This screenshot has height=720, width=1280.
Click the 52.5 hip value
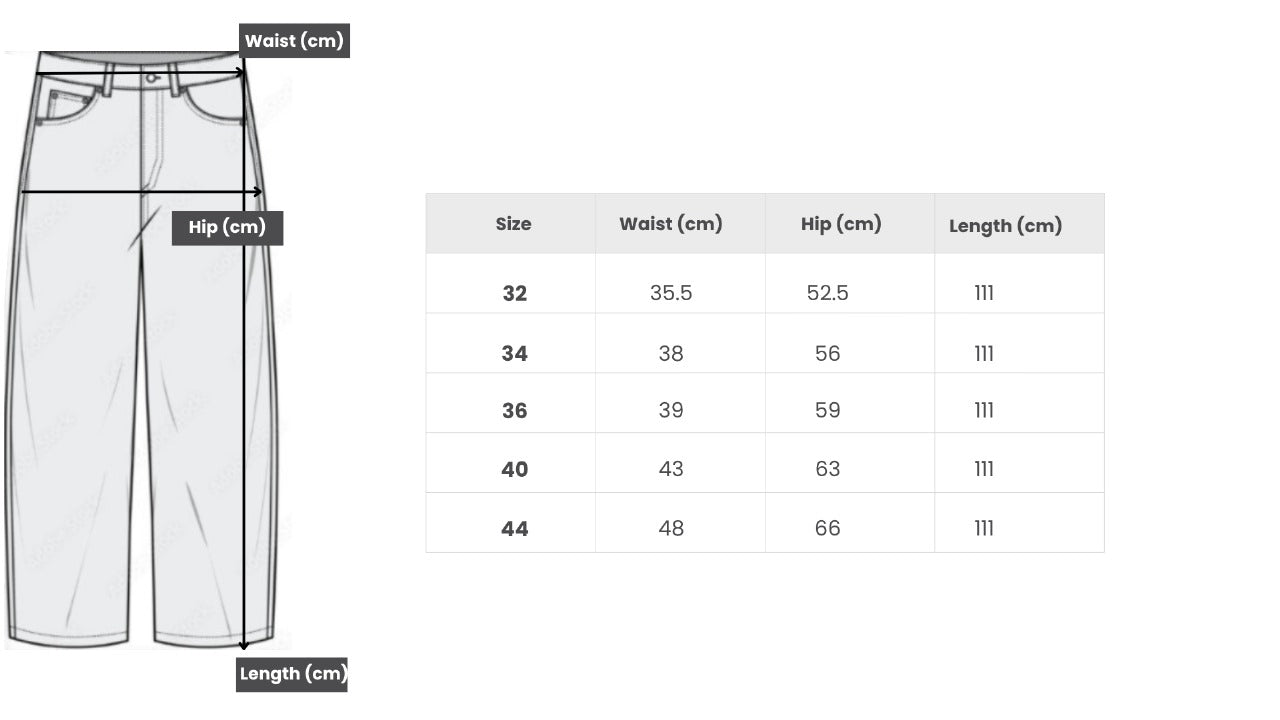pyautogui.click(x=827, y=293)
